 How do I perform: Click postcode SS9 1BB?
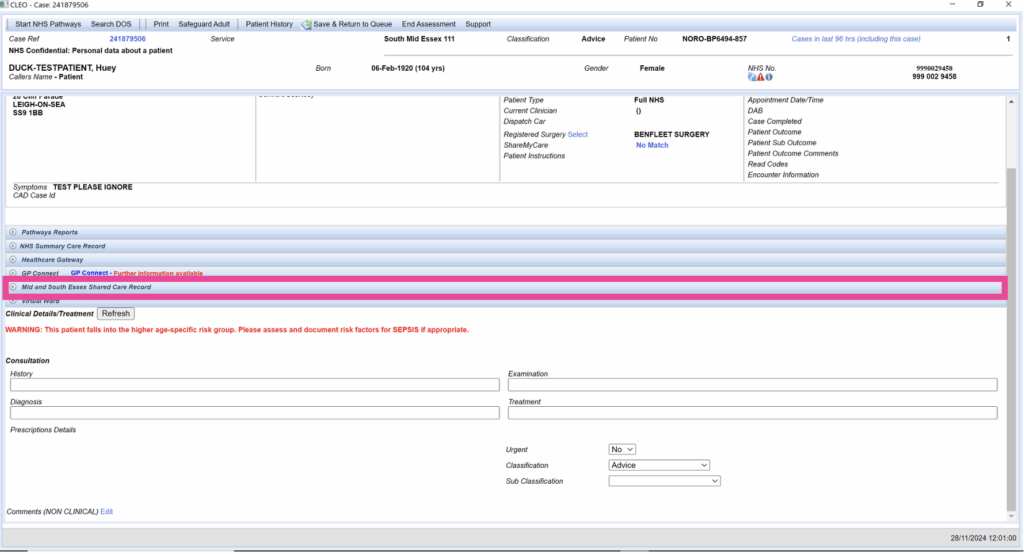point(27,113)
